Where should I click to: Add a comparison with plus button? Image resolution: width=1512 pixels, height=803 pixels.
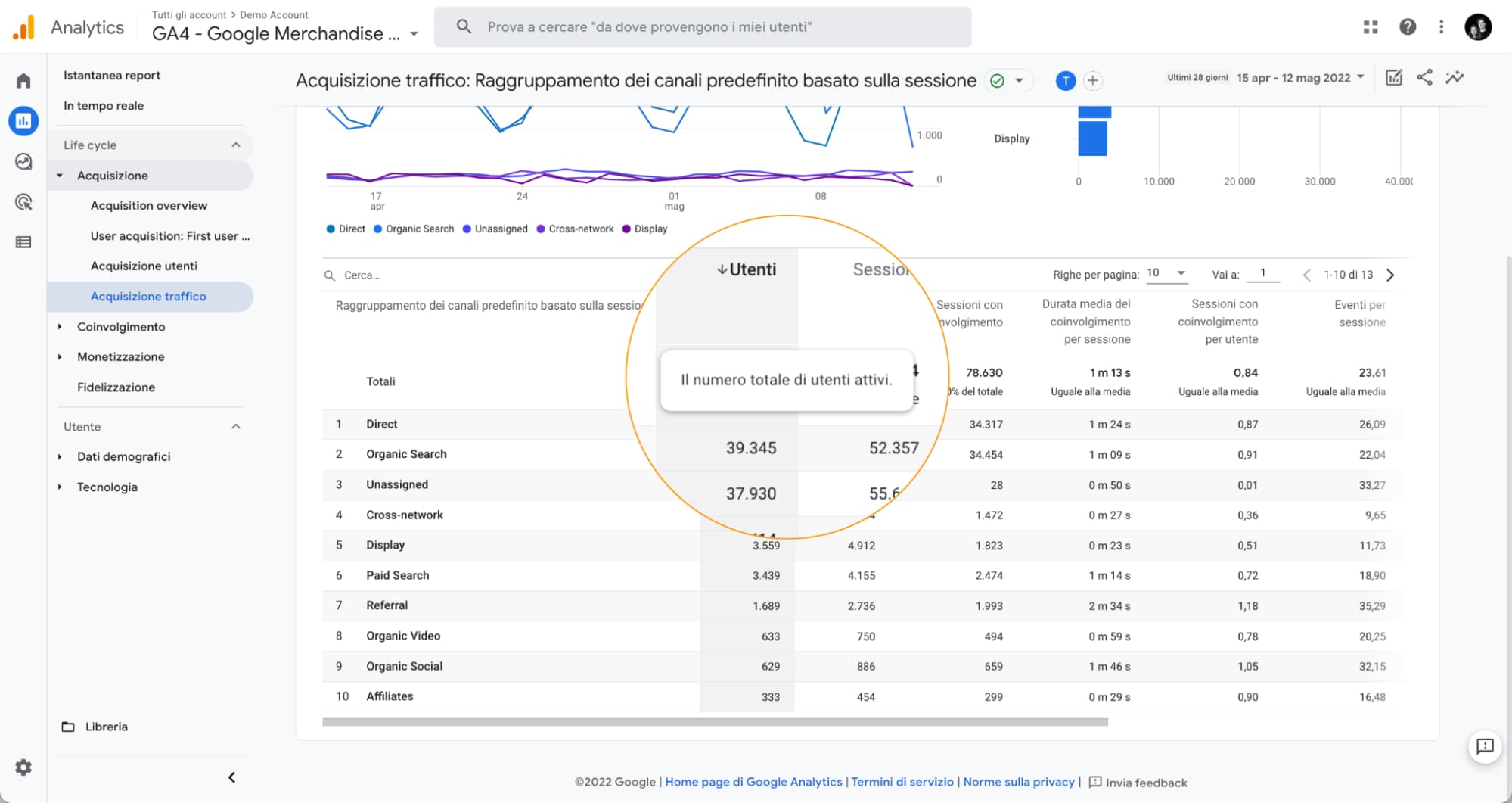point(1093,81)
